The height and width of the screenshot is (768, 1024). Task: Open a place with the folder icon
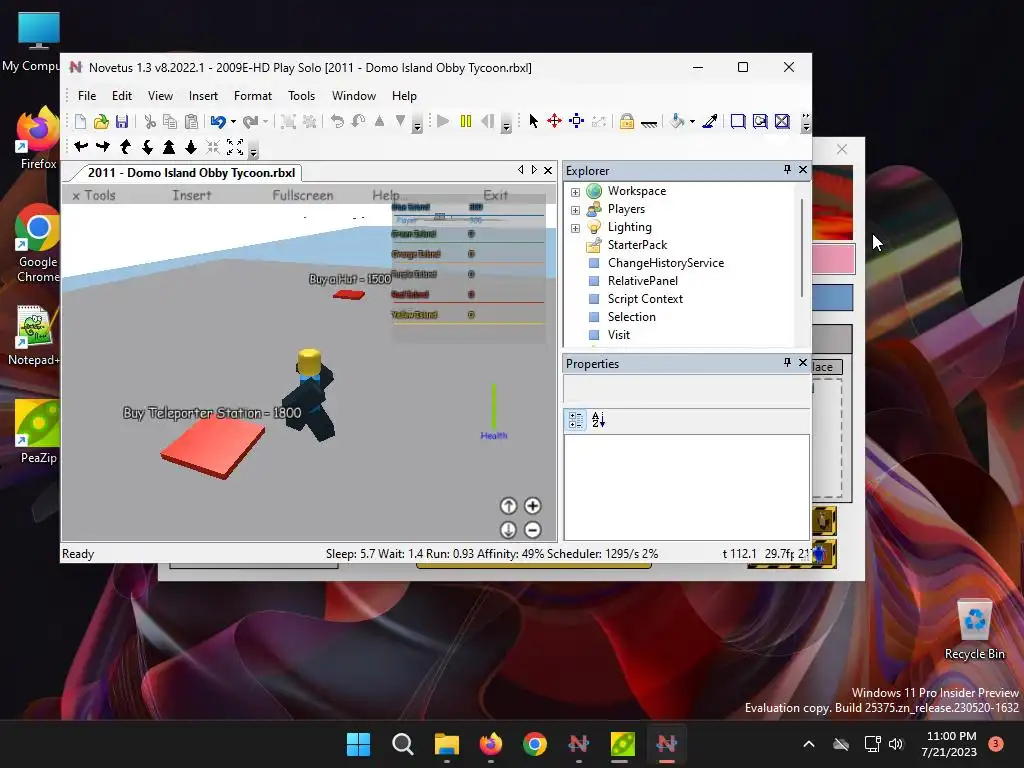point(101,121)
